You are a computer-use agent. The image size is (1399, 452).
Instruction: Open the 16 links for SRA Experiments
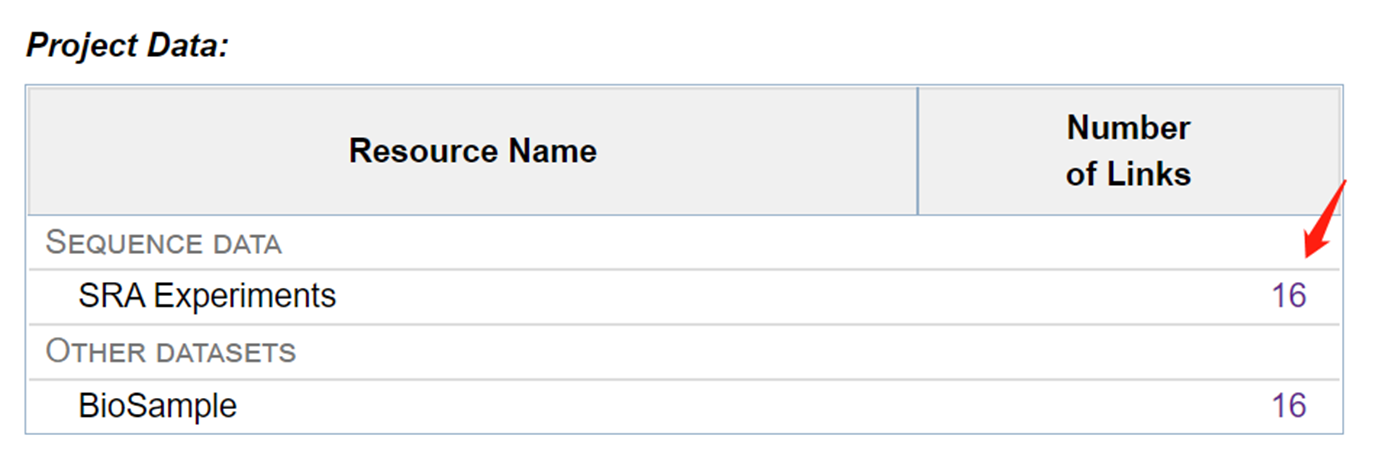pos(1289,296)
